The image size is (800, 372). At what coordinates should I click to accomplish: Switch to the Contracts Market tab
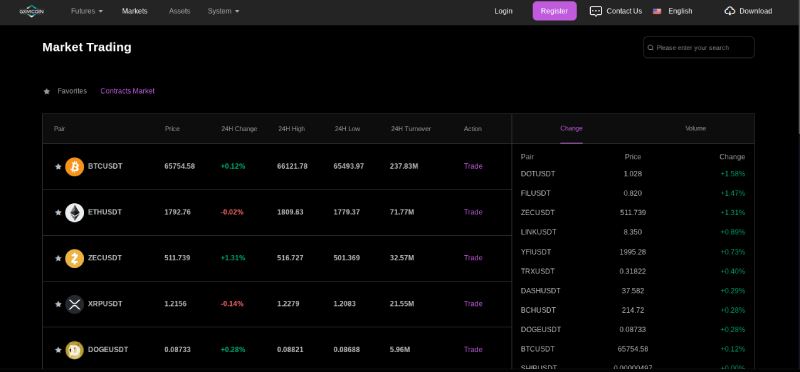click(128, 91)
